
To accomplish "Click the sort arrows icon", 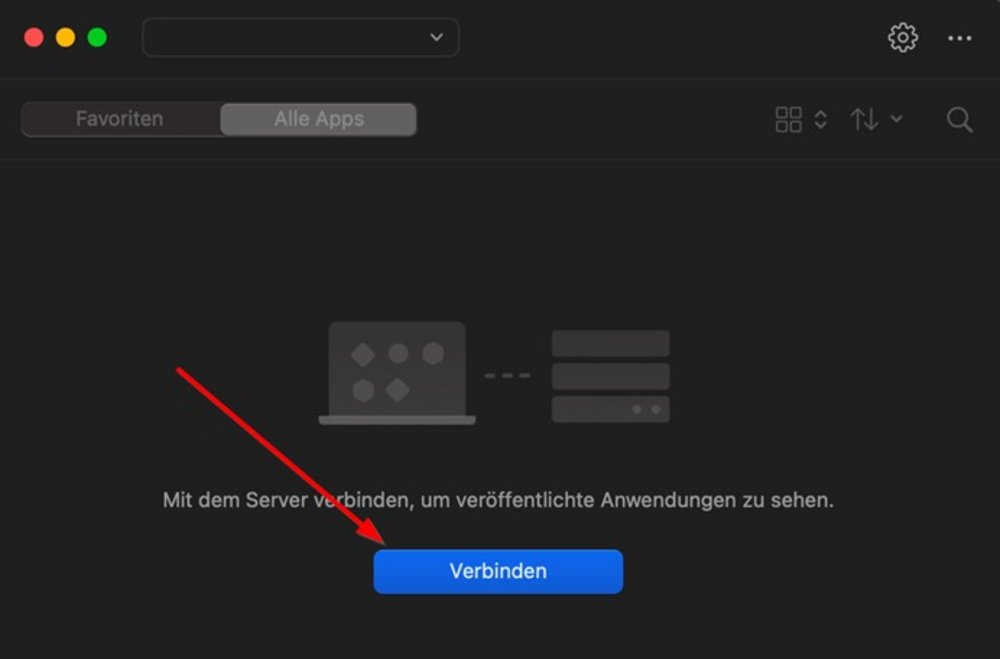I will pyautogui.click(x=864, y=119).
